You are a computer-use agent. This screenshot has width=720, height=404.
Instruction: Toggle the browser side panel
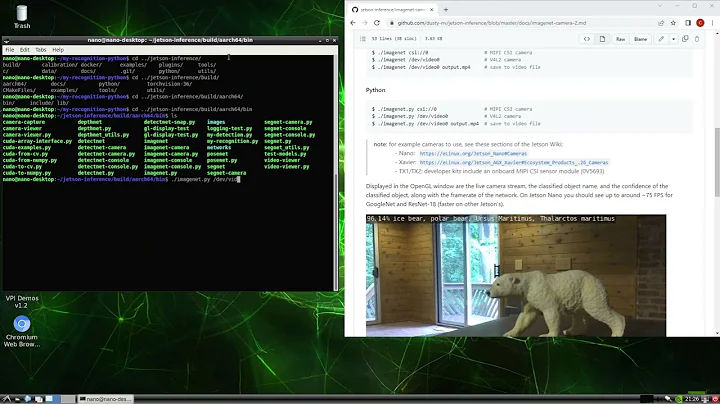(x=688, y=23)
